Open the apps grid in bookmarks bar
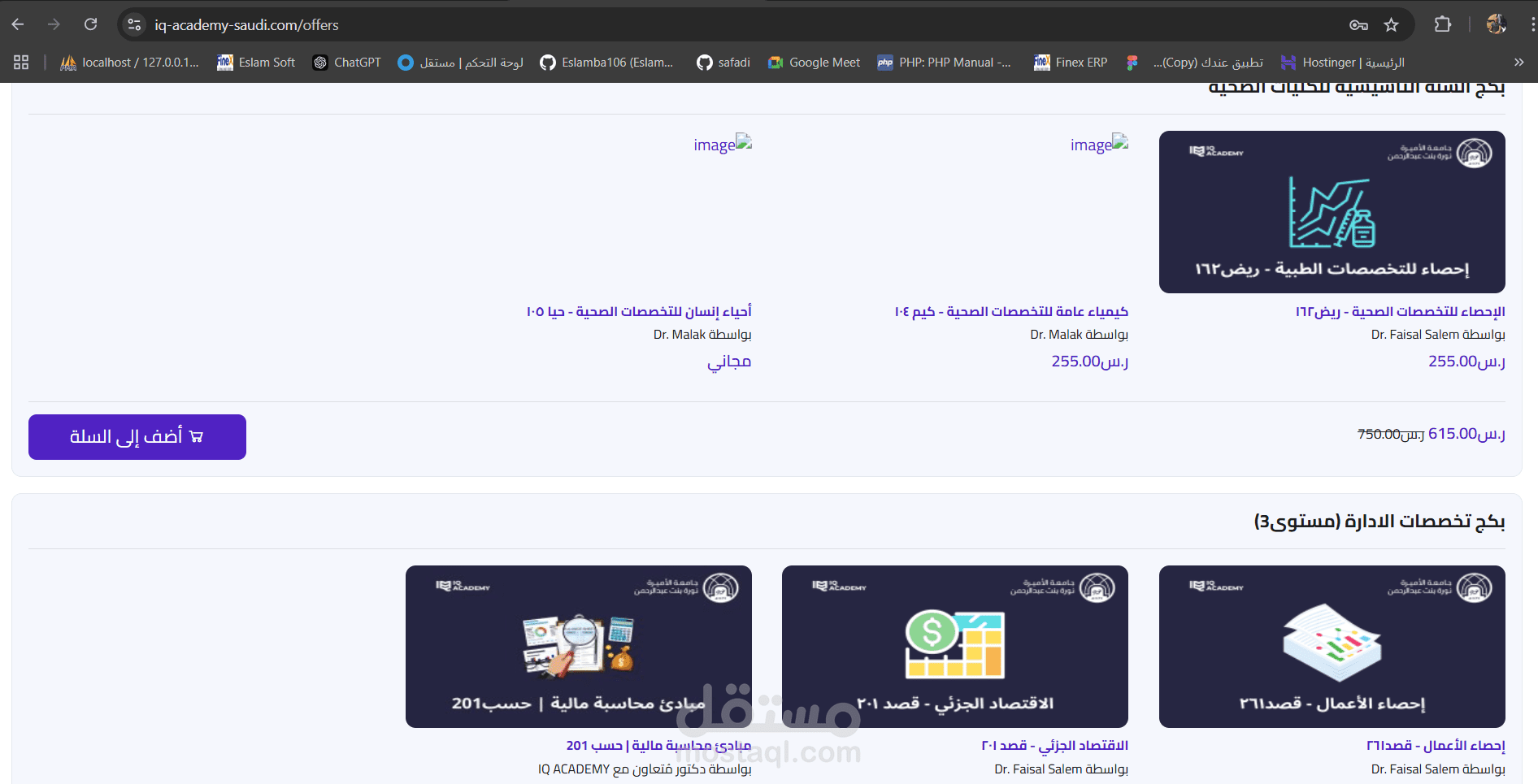Viewport: 1538px width, 784px height. click(21, 63)
